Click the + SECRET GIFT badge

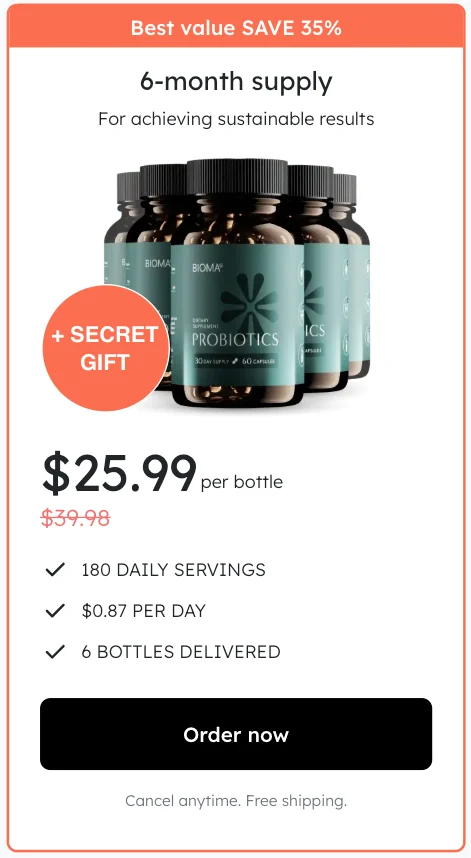[106, 348]
